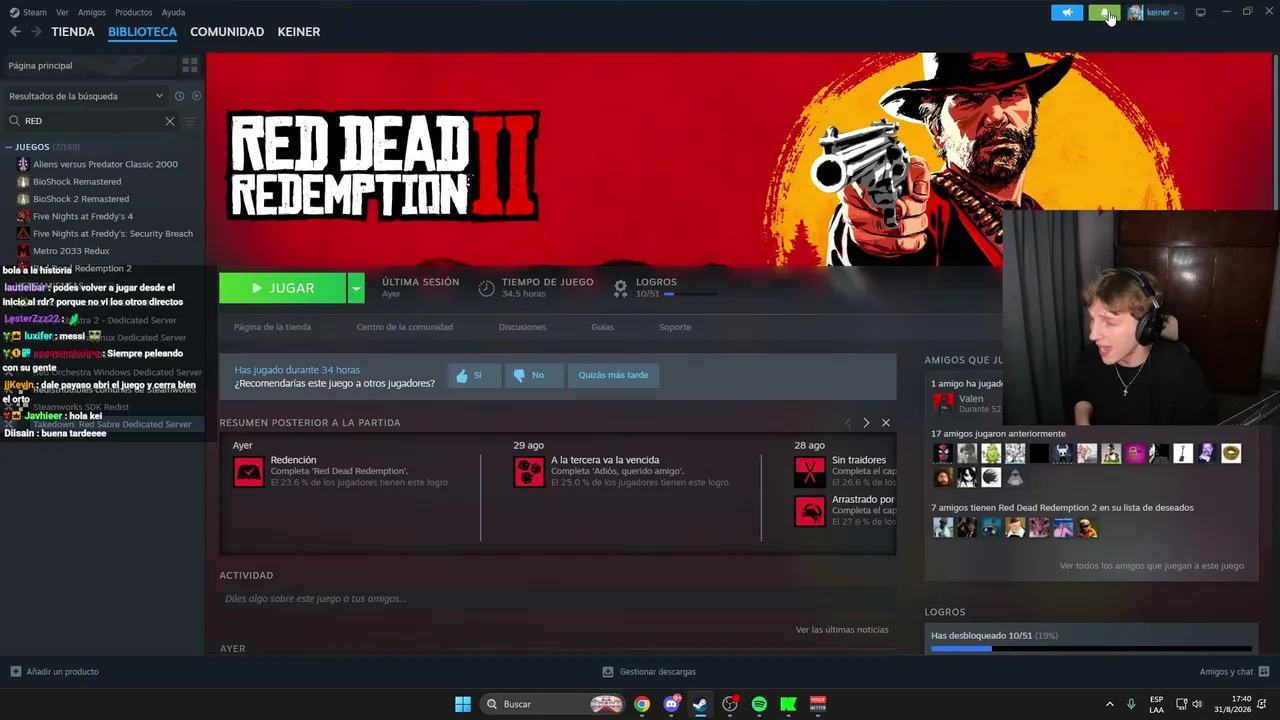Select BioShock Remastered in the list
The width and height of the screenshot is (1280, 720).
tap(77, 182)
